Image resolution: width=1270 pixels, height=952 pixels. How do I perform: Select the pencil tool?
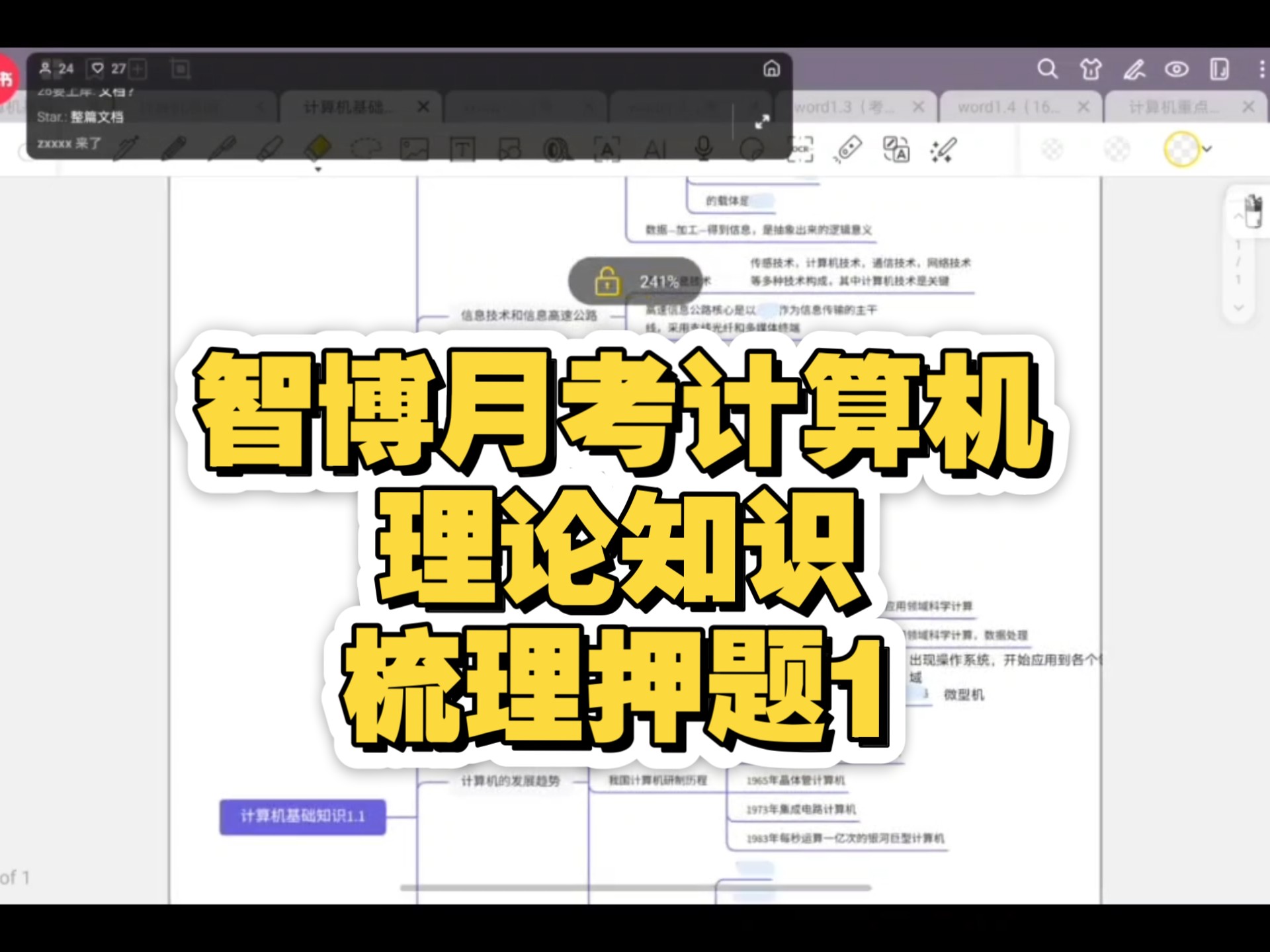173,149
